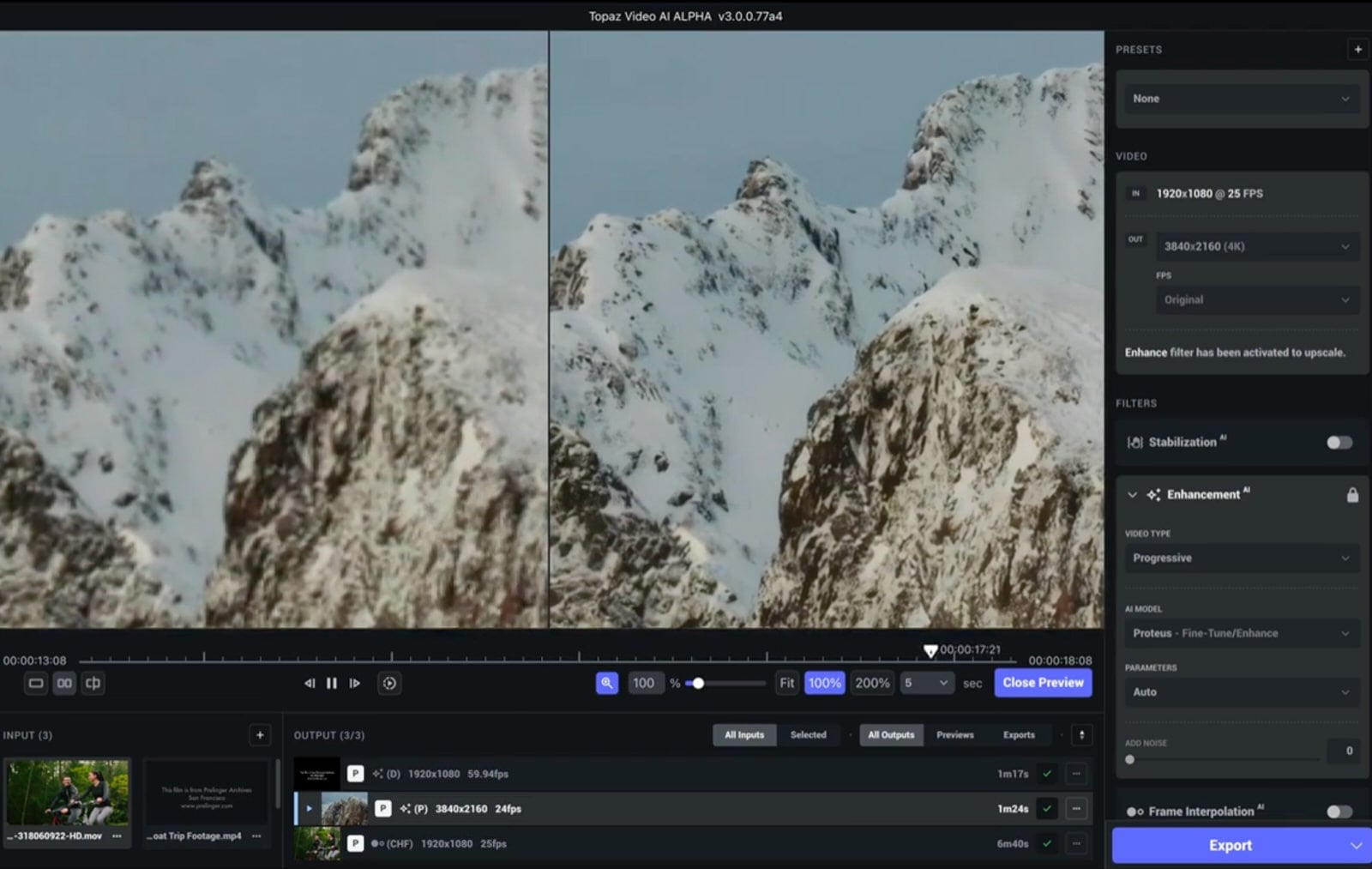Click the zoom magnifier icon
Viewport: 1372px width, 869px height.
(607, 683)
